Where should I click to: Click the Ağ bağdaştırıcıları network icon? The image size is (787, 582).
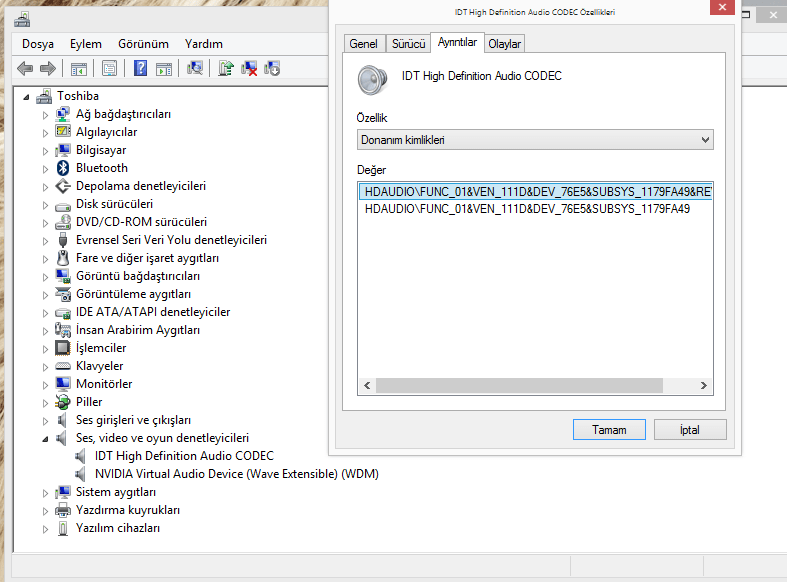click(x=63, y=114)
